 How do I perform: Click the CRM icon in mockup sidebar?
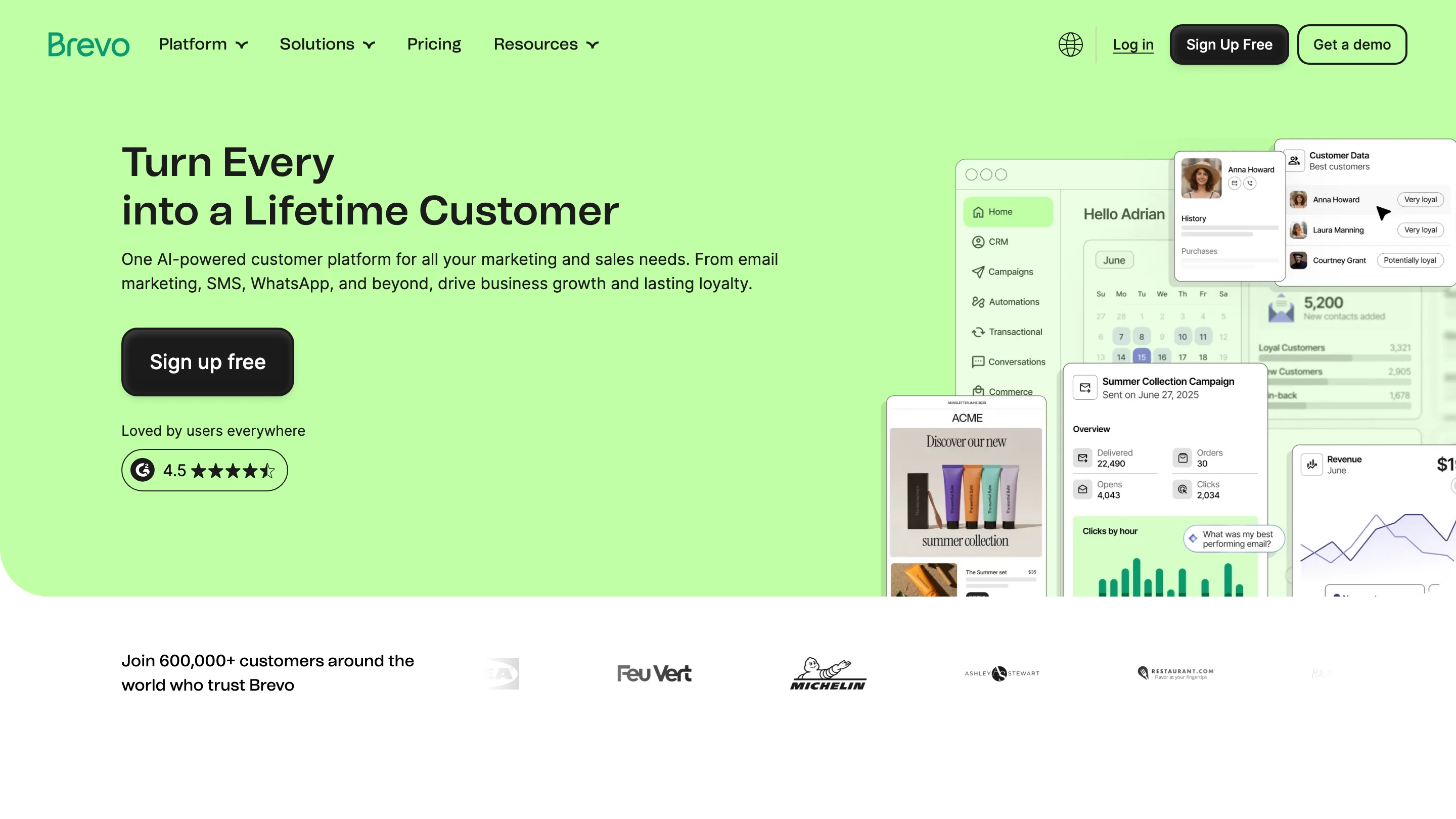point(978,242)
